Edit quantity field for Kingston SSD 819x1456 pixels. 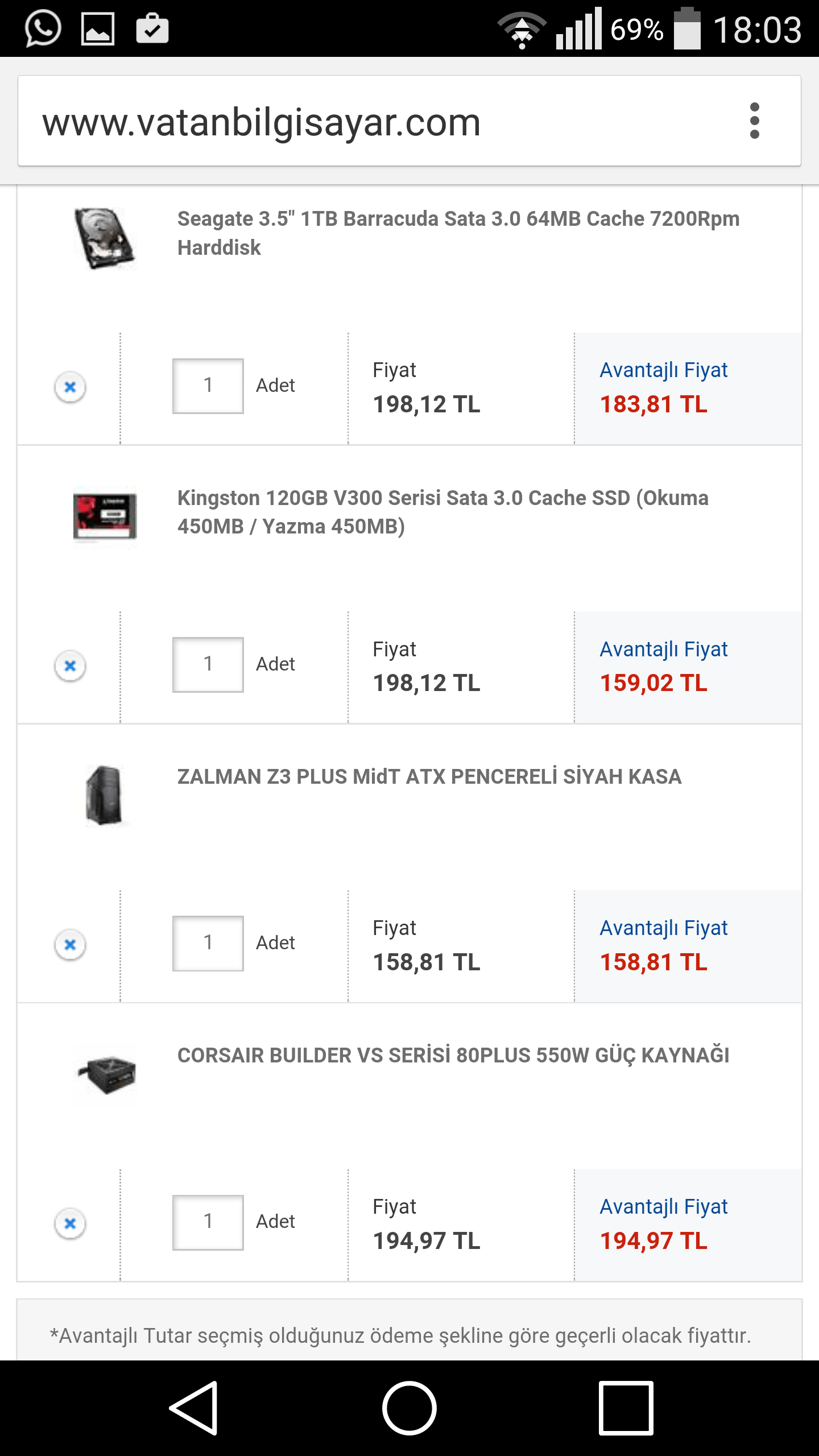click(x=208, y=665)
